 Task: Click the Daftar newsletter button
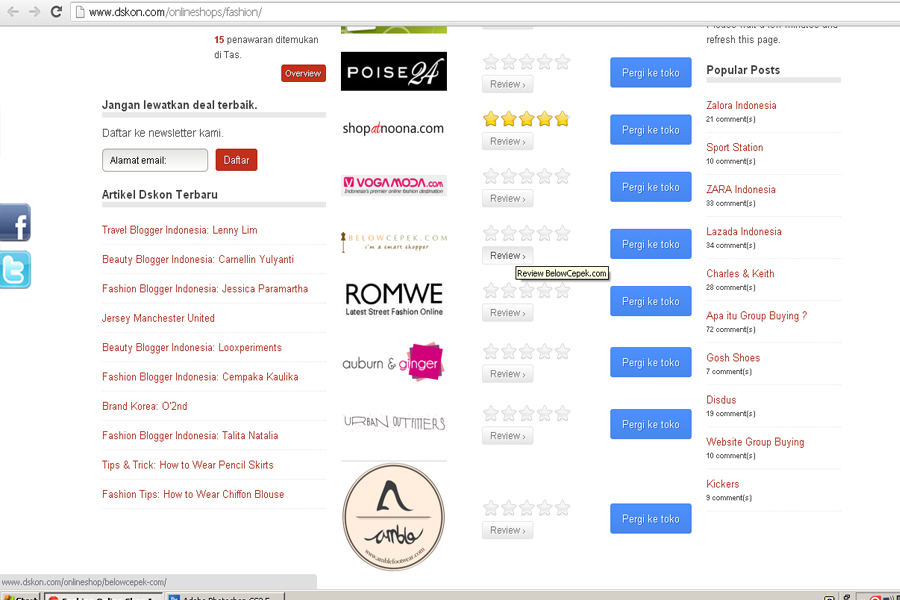[236, 160]
